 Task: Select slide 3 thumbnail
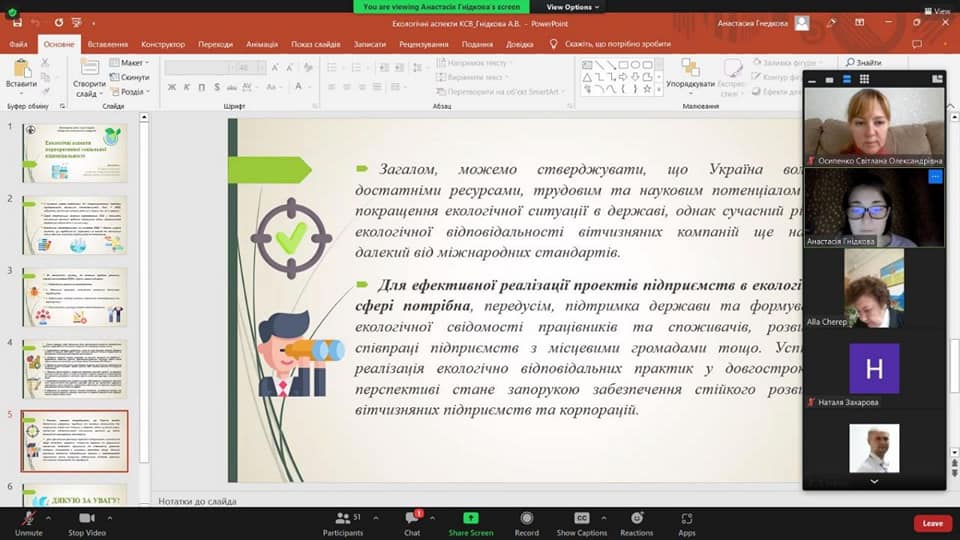(x=75, y=296)
